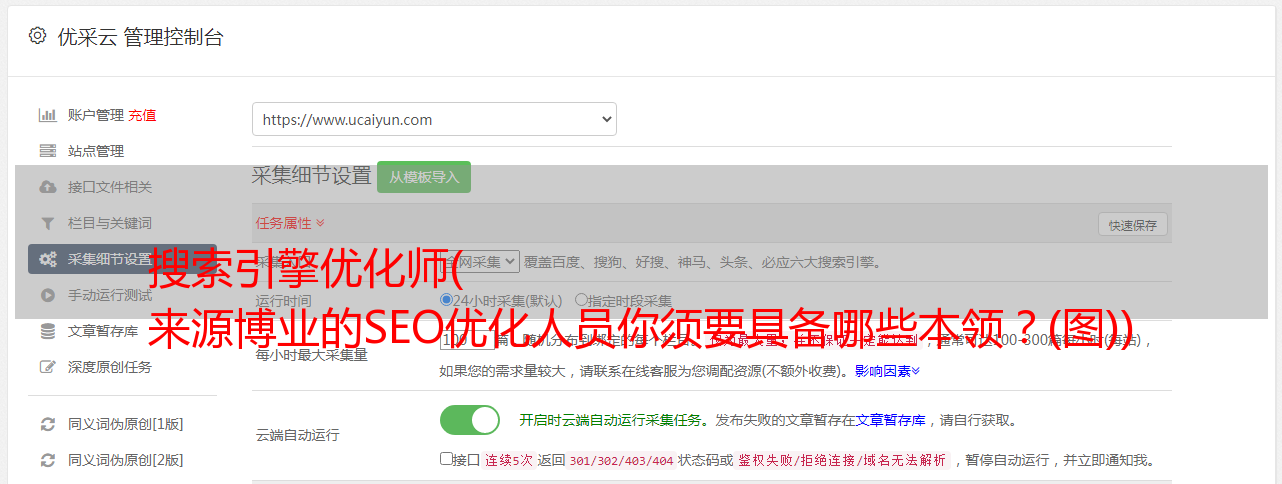Click the database icon for 文章暂存库
Image resolution: width=1282 pixels, height=484 pixels.
[47, 331]
